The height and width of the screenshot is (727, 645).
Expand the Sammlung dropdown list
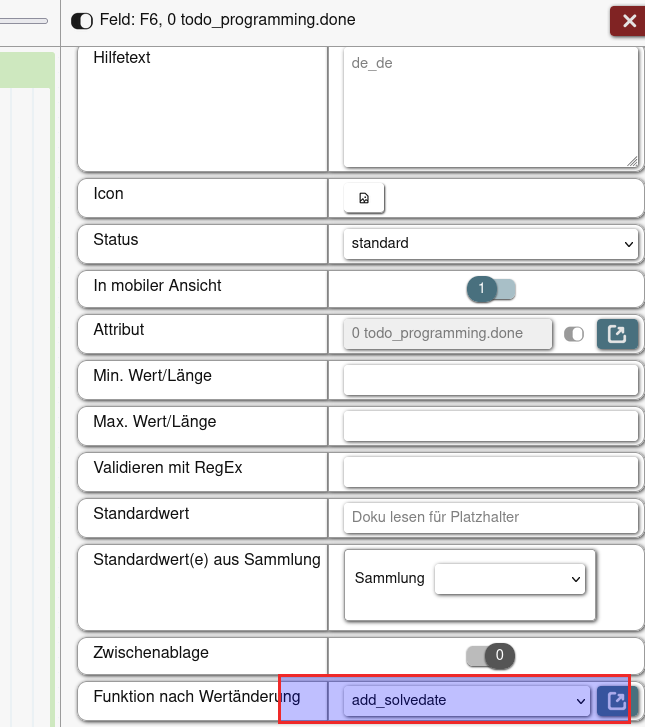point(510,578)
